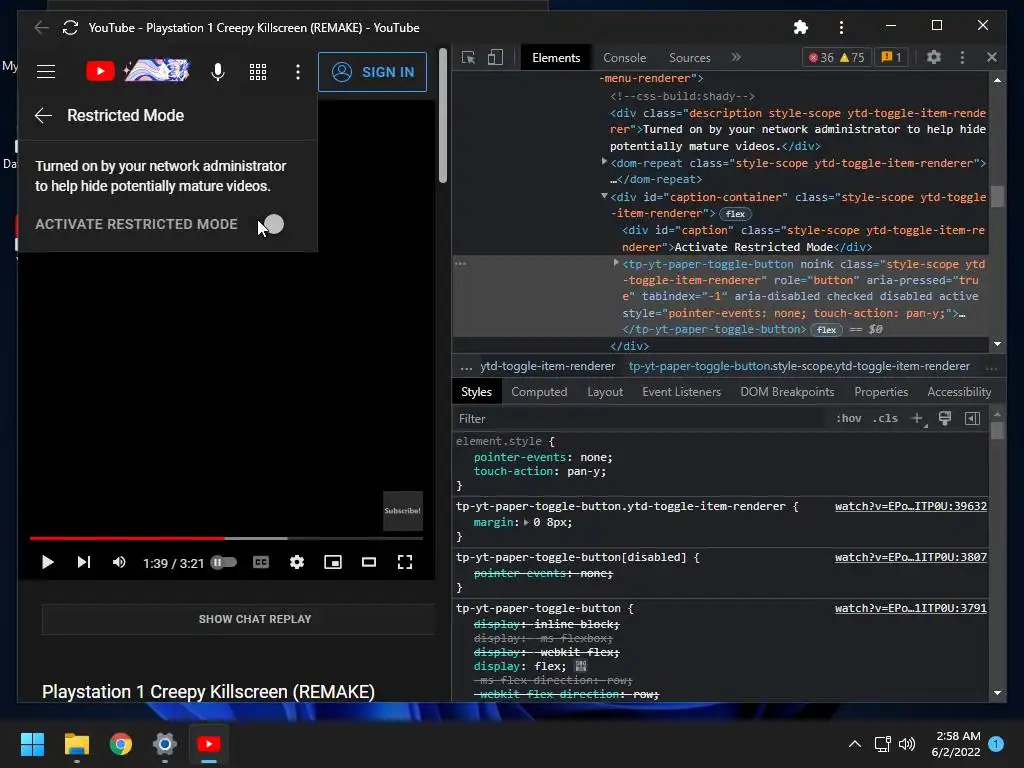Expand the tp-yt-paper-toggle-button node
This screenshot has height=768, width=1024.
(616, 263)
